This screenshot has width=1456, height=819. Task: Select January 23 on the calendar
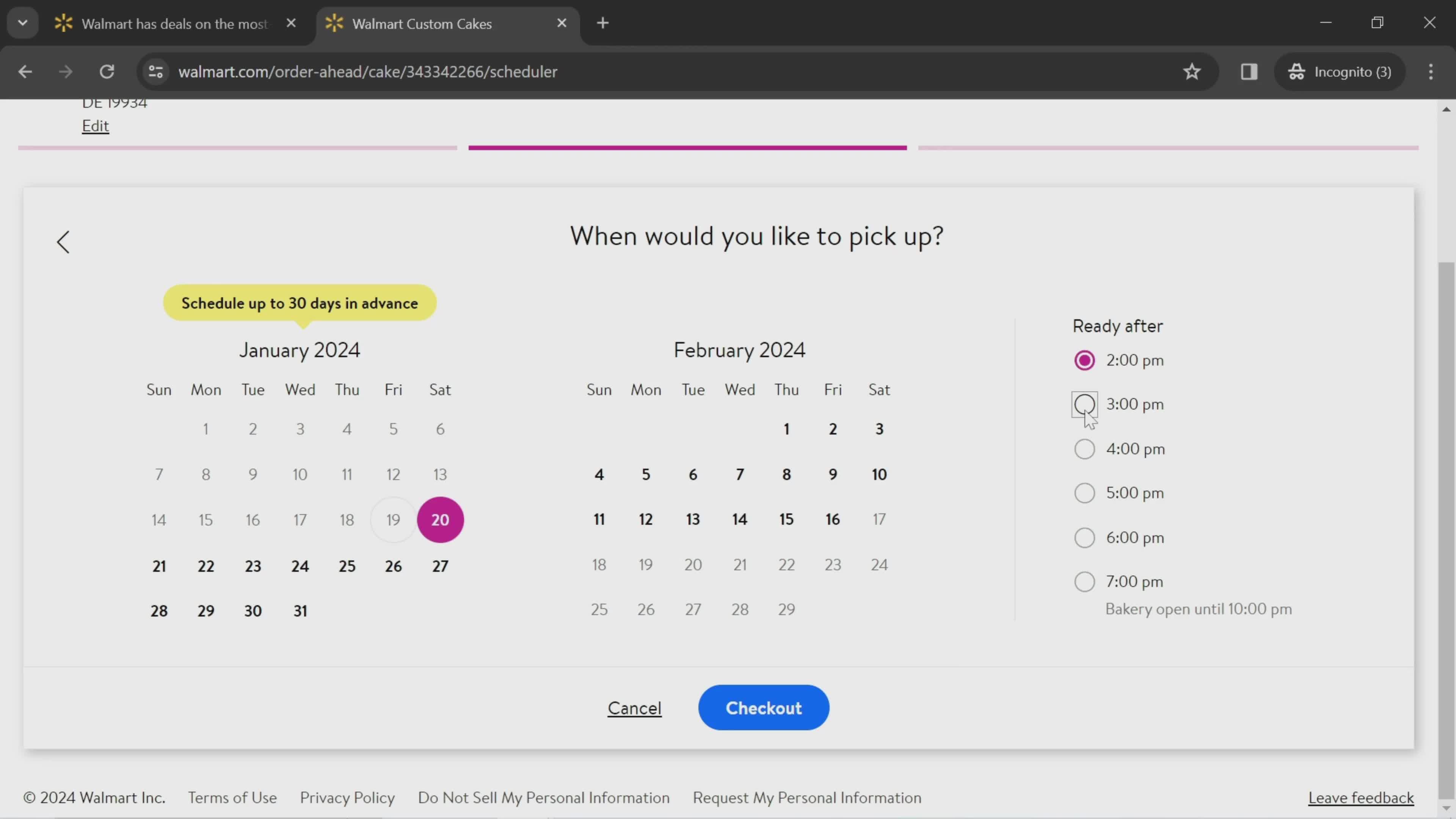(253, 566)
